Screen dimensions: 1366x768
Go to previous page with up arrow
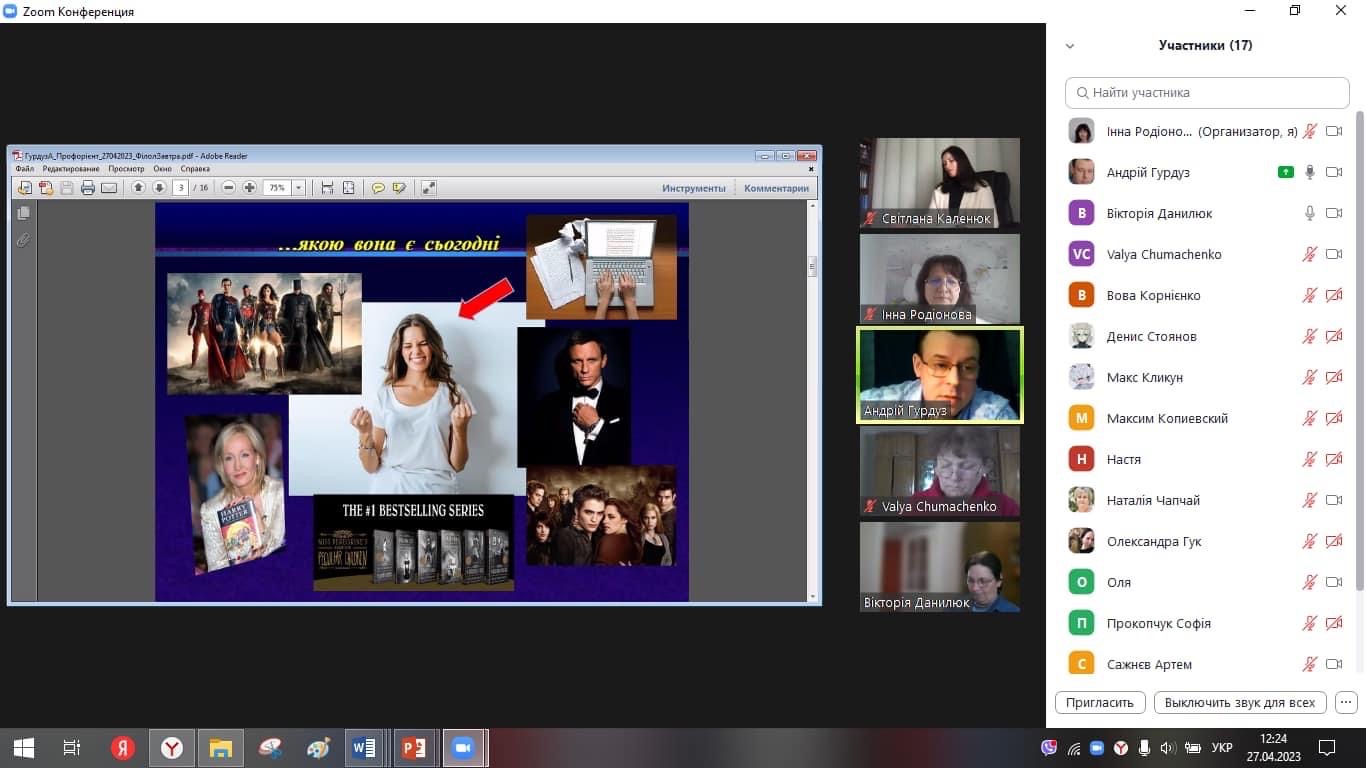coord(139,188)
